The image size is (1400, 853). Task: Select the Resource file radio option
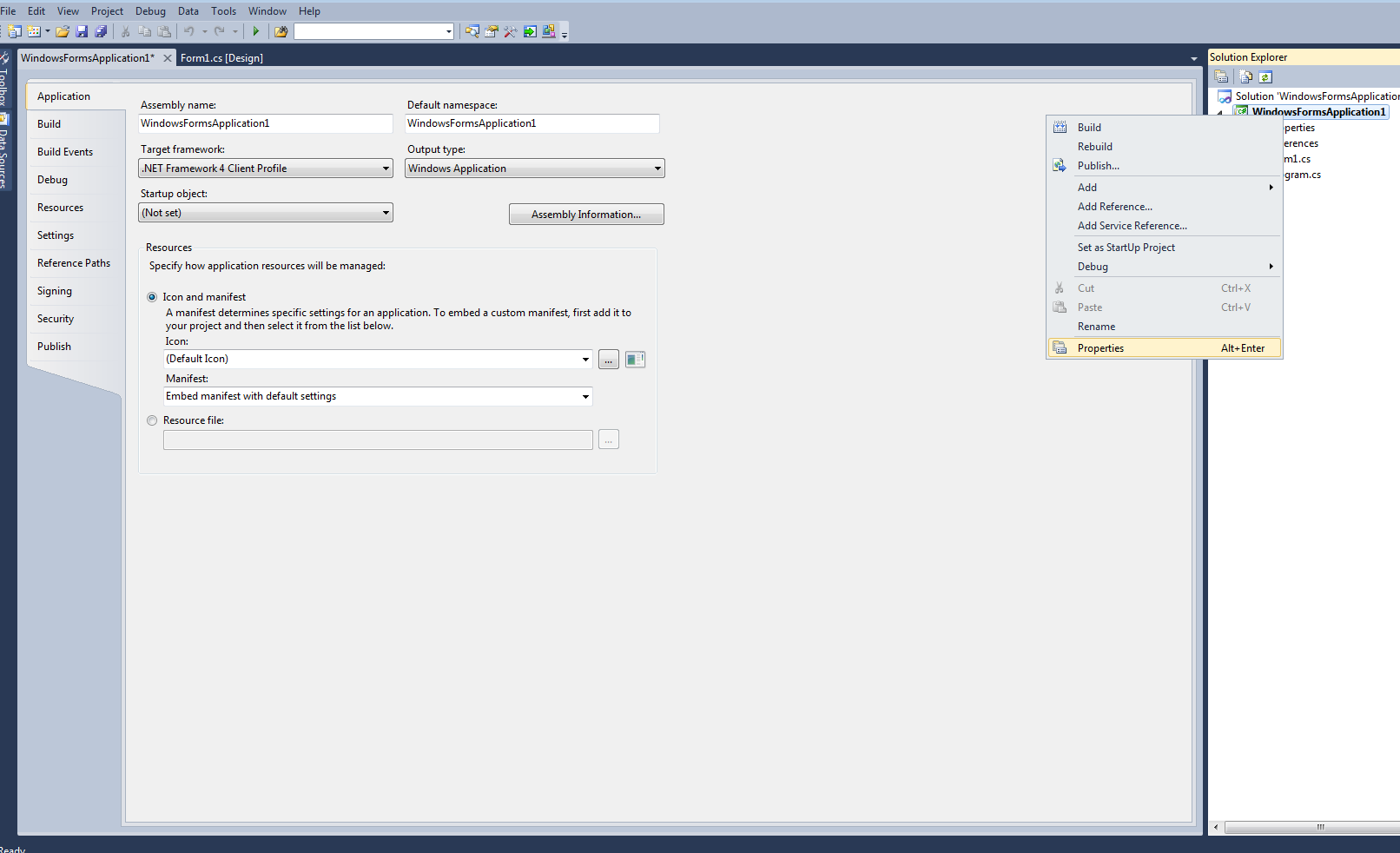click(152, 420)
